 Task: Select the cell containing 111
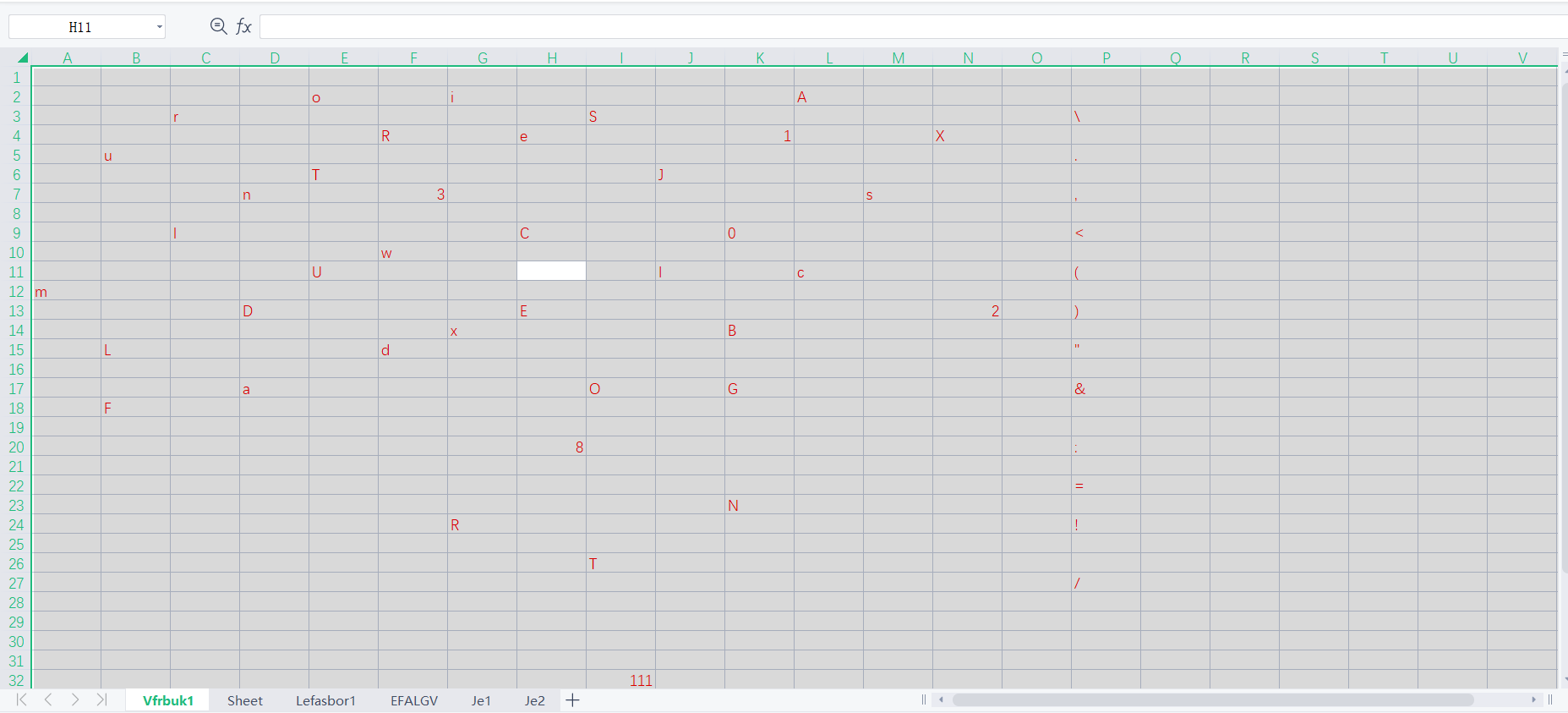click(621, 680)
